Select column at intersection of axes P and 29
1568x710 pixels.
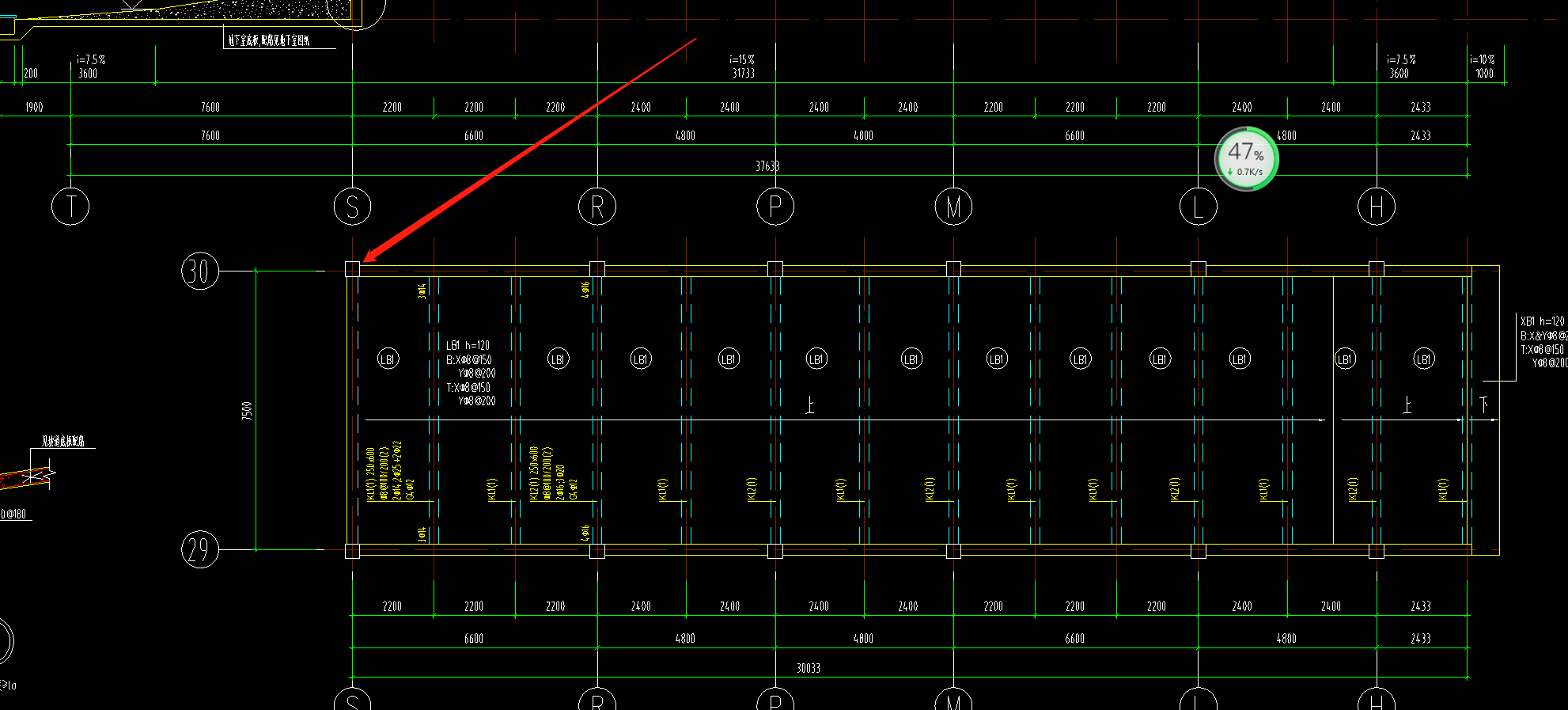tap(775, 550)
